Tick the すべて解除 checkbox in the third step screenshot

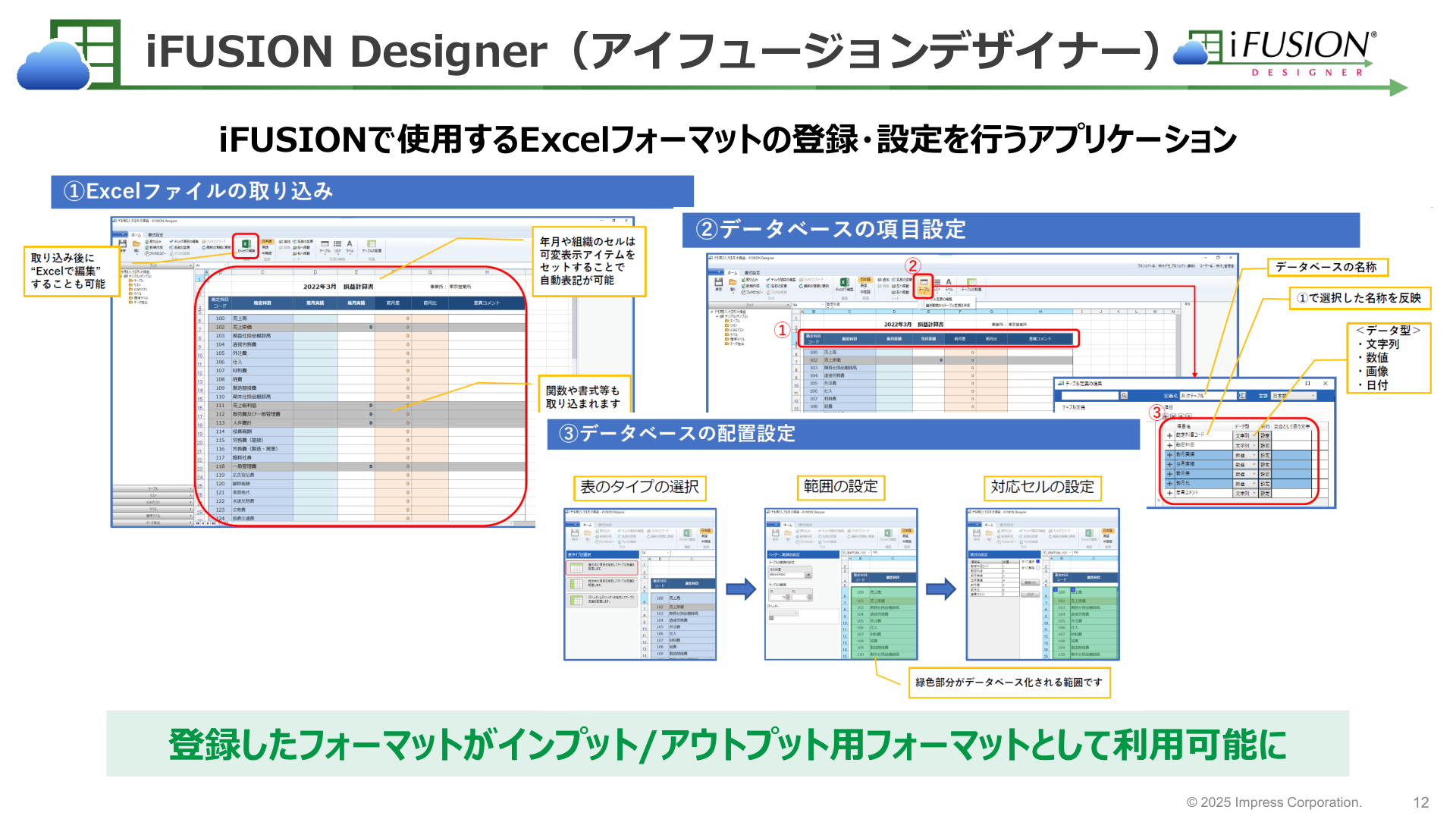1038,568
